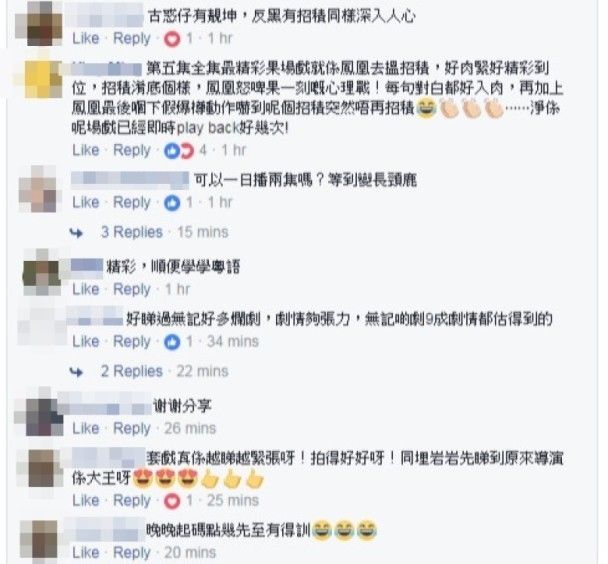Click the reply arrow icon next to 2 Replies
This screenshot has height=564, width=608.
coord(76,372)
